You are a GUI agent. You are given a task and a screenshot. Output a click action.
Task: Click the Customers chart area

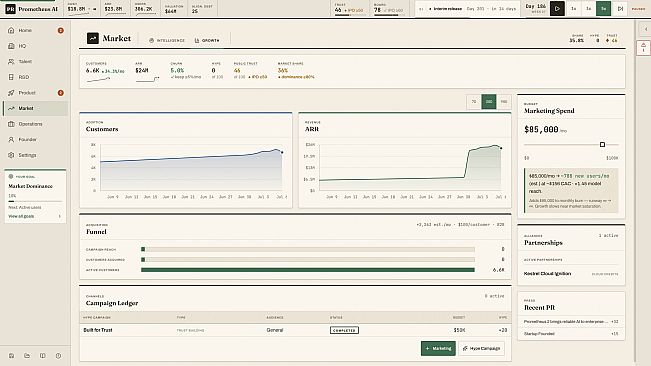tap(192, 168)
